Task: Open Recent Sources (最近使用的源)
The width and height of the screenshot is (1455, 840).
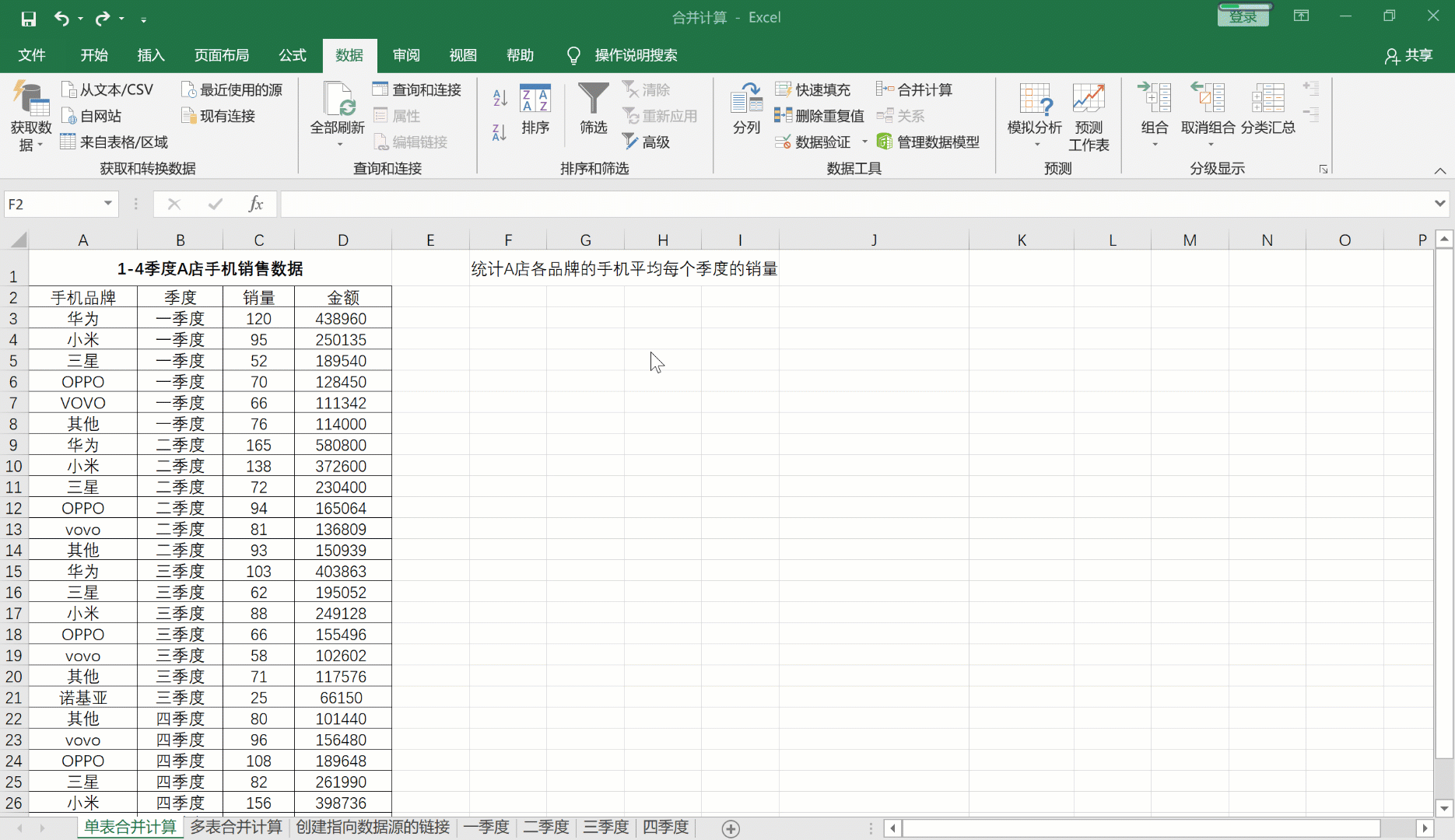Action: [231, 89]
